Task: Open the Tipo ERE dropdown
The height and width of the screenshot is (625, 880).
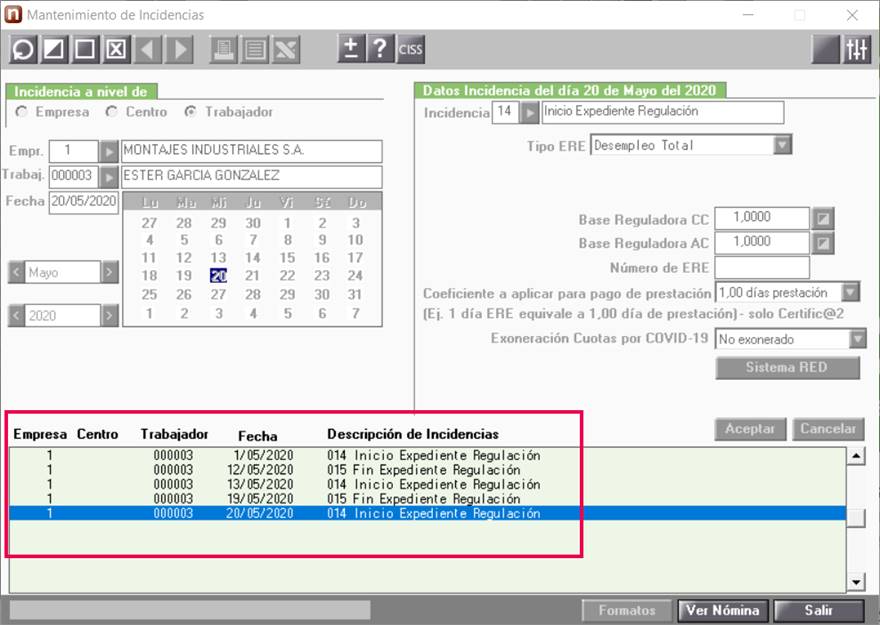Action: [782, 145]
